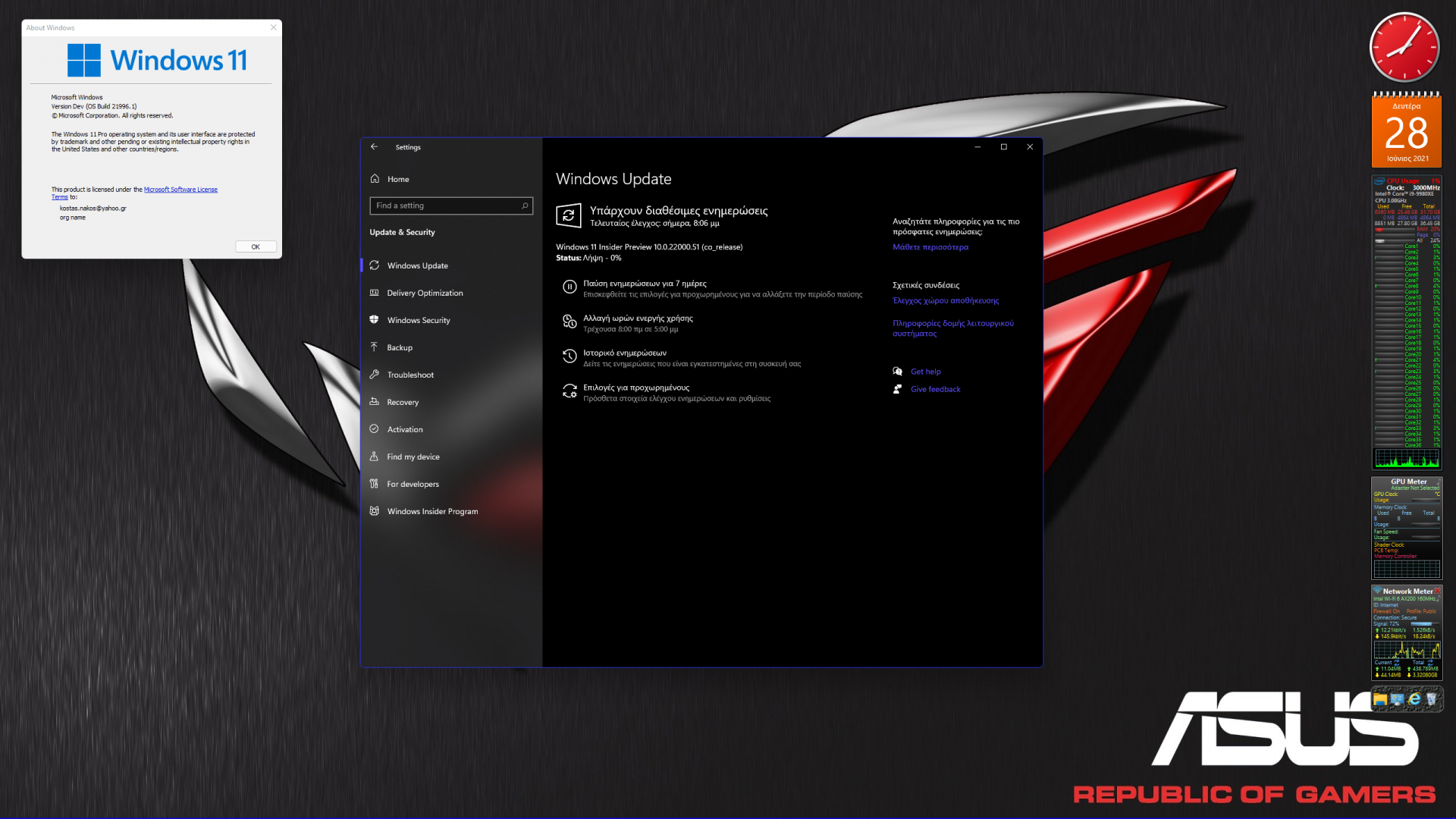Screen dimensions: 1456x819
Task: Open Troubleshoot settings
Action: tap(450, 375)
